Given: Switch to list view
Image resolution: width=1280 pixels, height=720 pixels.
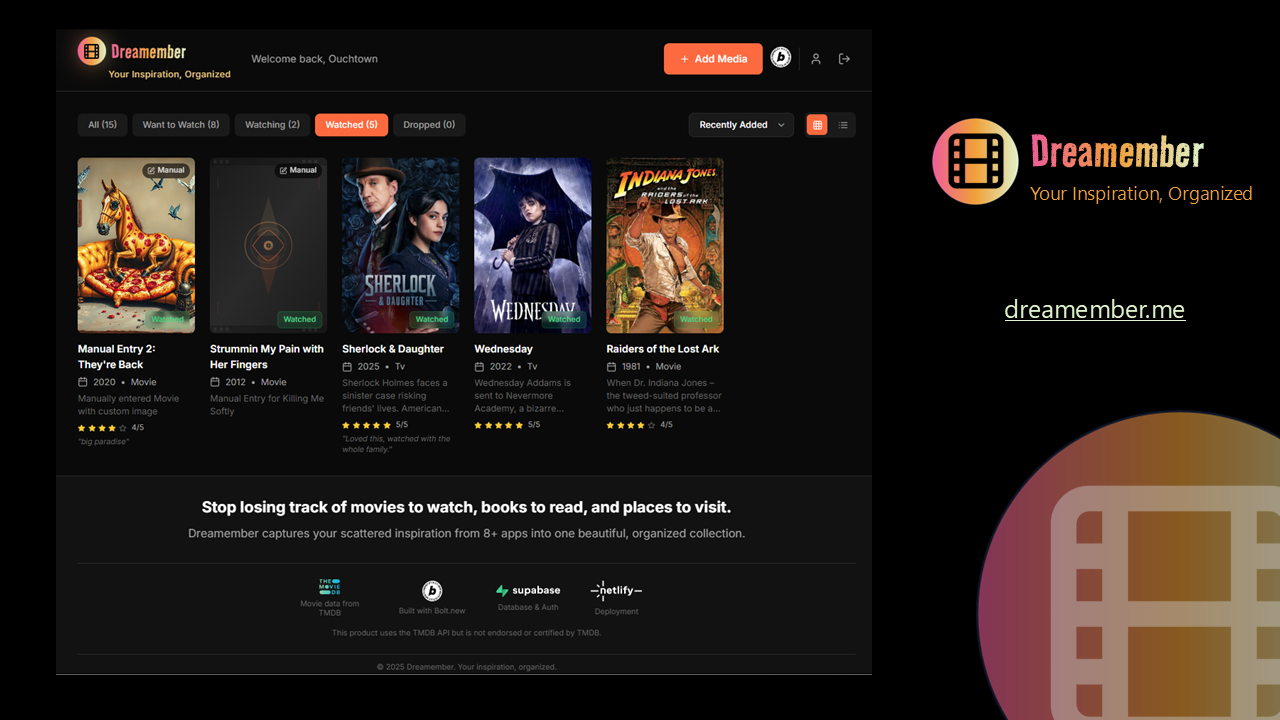Looking at the screenshot, I should coord(843,125).
